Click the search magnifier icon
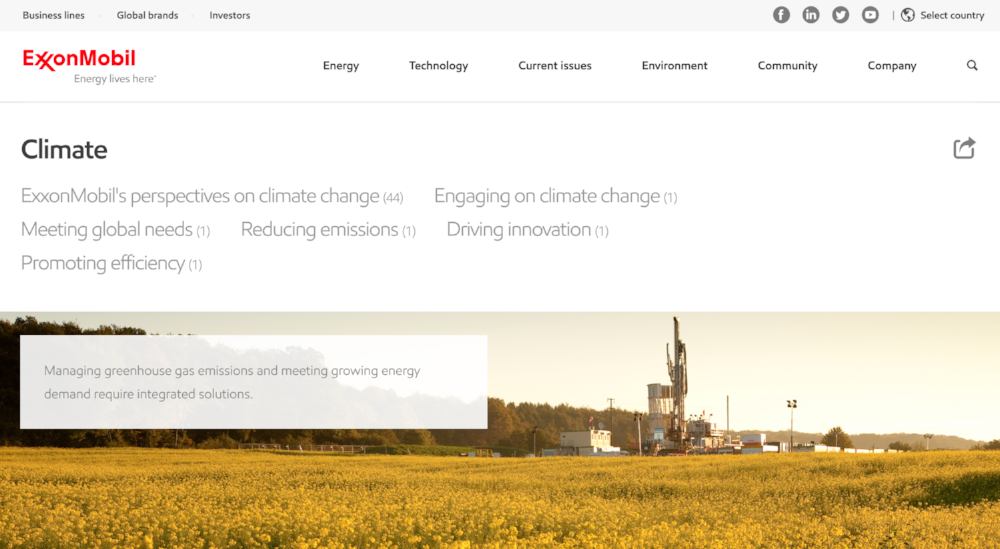This screenshot has height=549, width=1000. point(972,65)
